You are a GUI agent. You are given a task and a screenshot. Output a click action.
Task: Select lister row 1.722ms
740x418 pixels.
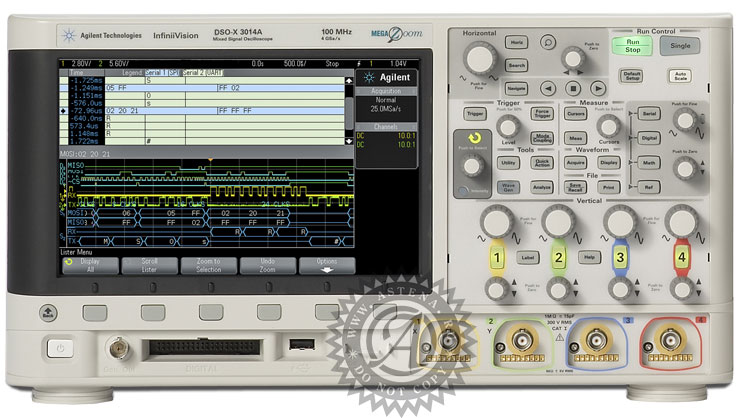coord(202,141)
